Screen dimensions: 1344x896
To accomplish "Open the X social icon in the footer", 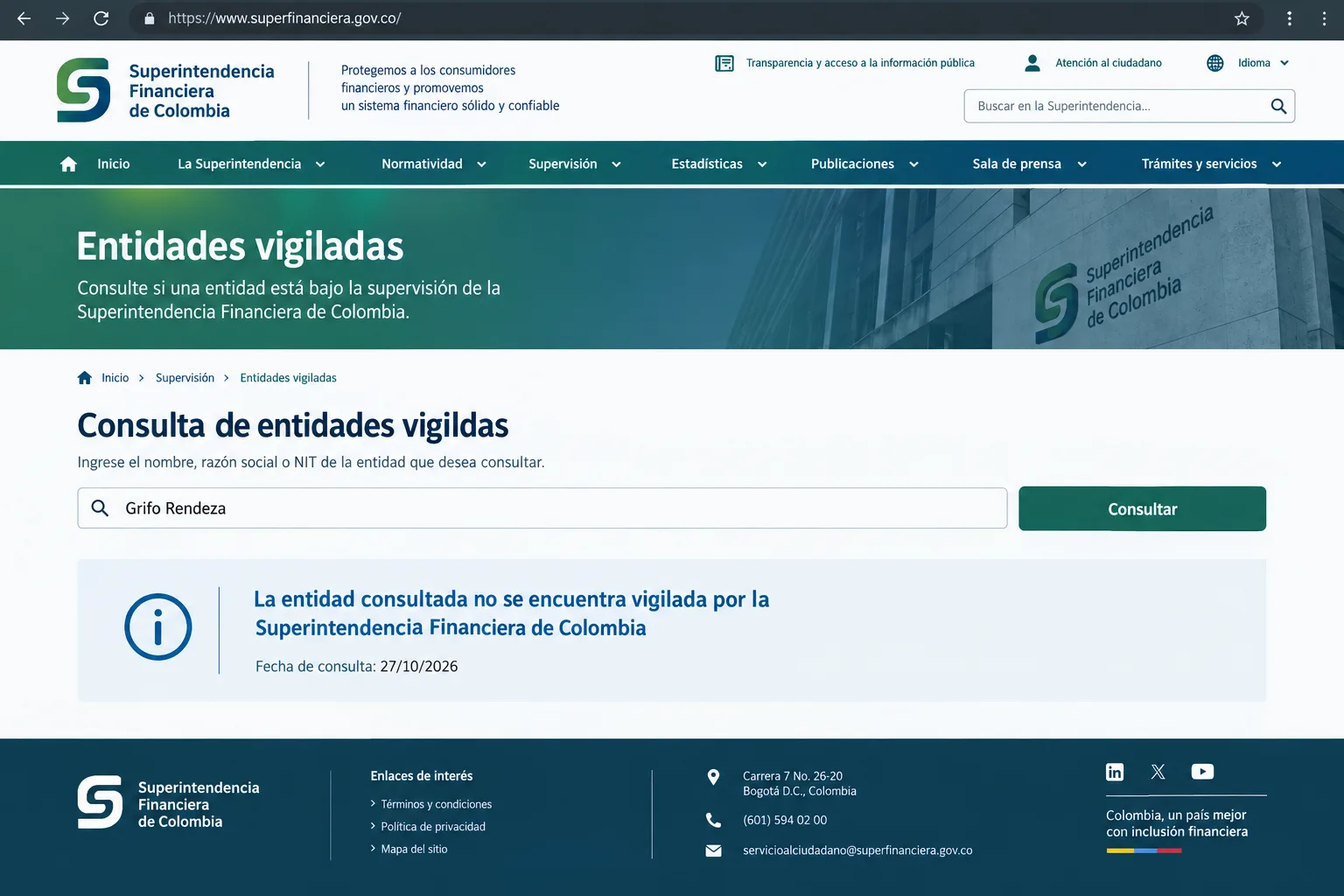I will click(1158, 772).
